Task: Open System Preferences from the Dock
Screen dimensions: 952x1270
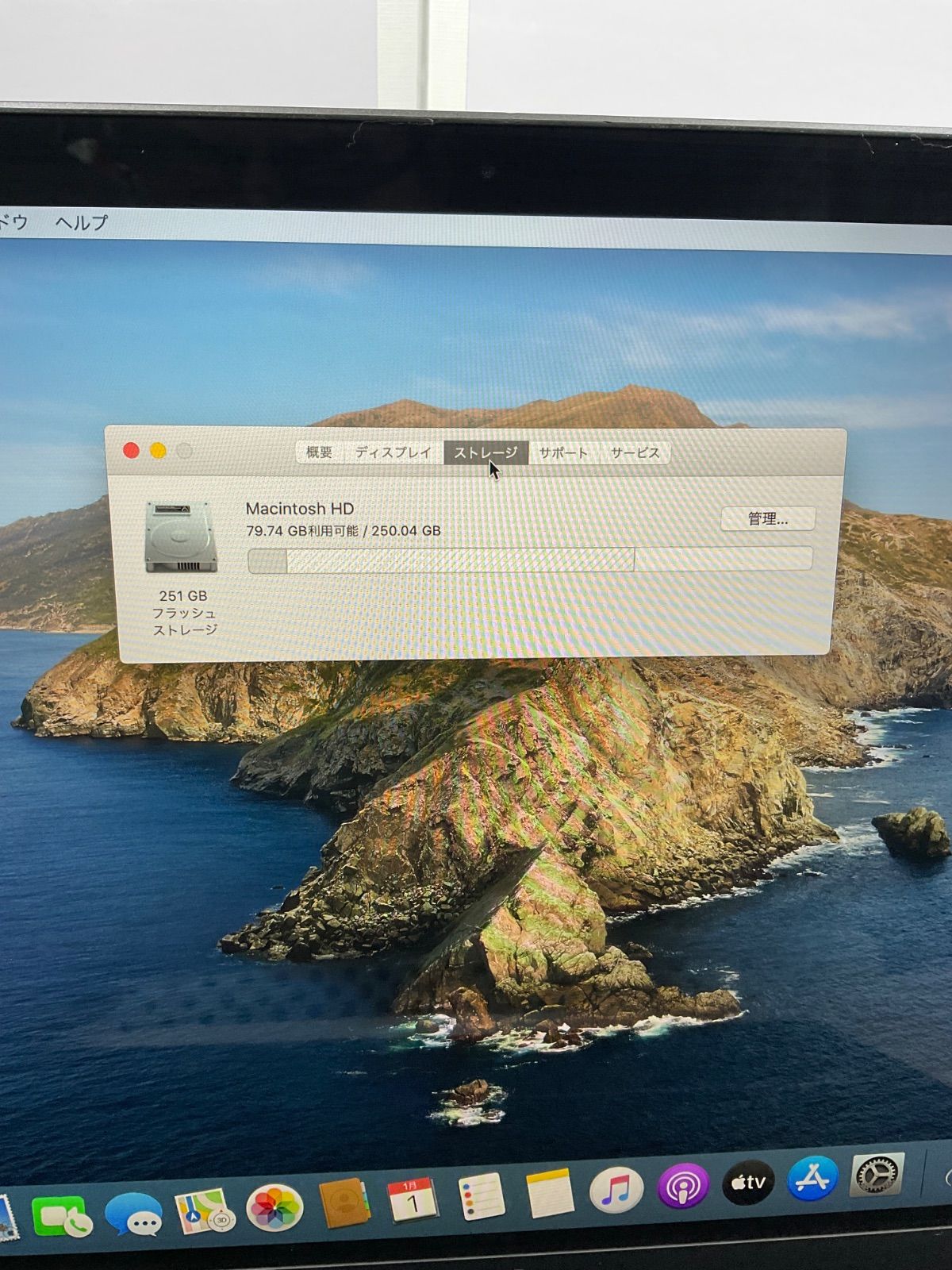Action: coord(877,1175)
